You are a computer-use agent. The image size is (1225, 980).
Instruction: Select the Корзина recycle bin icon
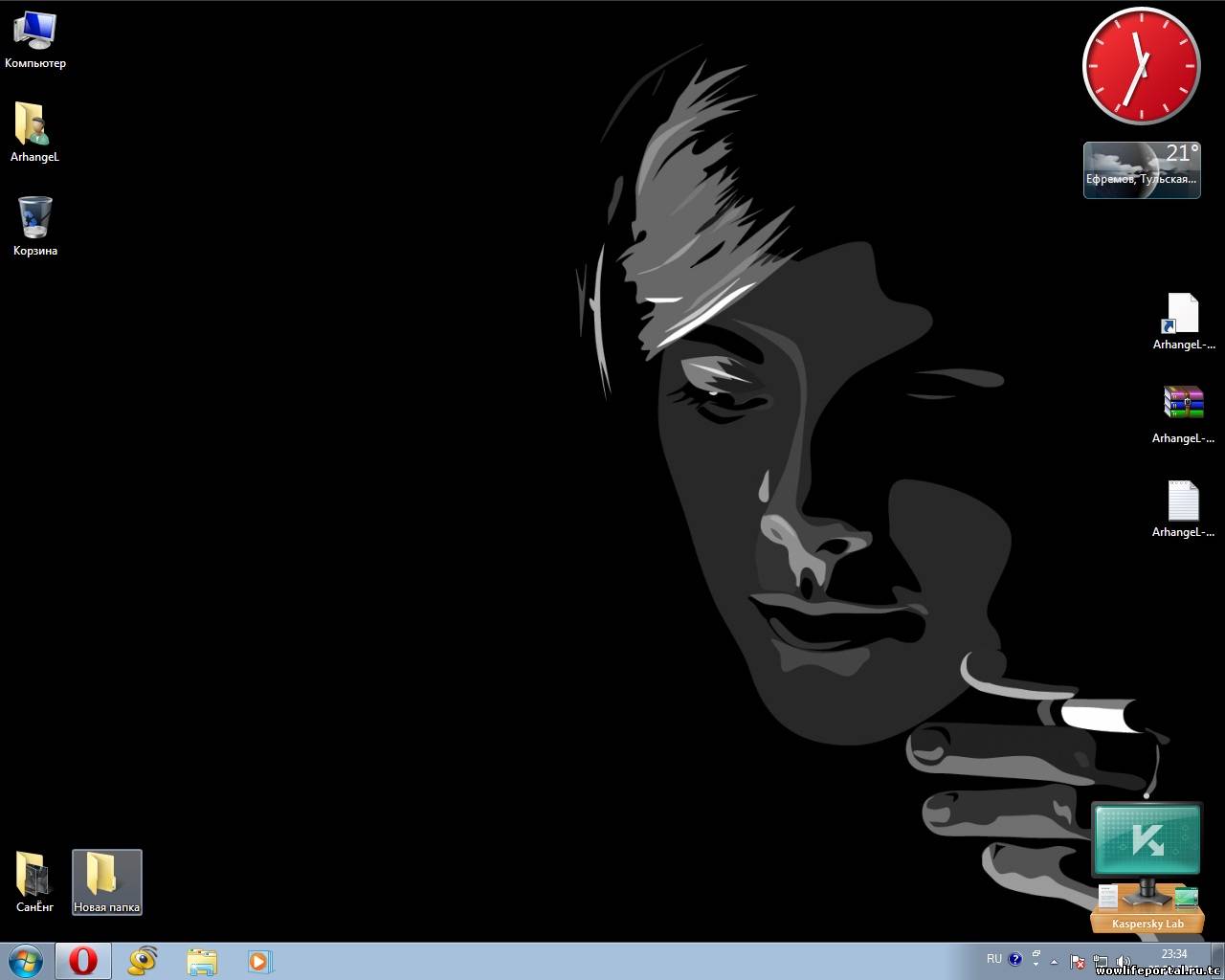click(35, 227)
